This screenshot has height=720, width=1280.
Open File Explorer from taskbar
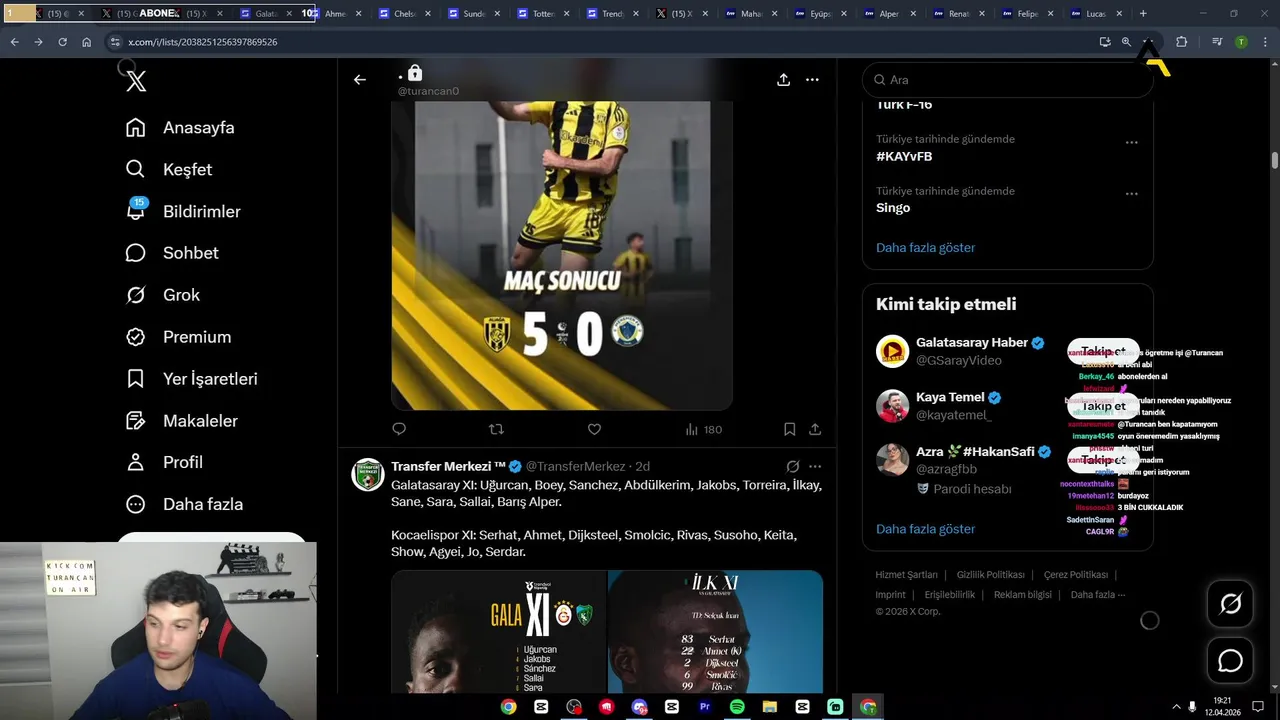tap(770, 707)
